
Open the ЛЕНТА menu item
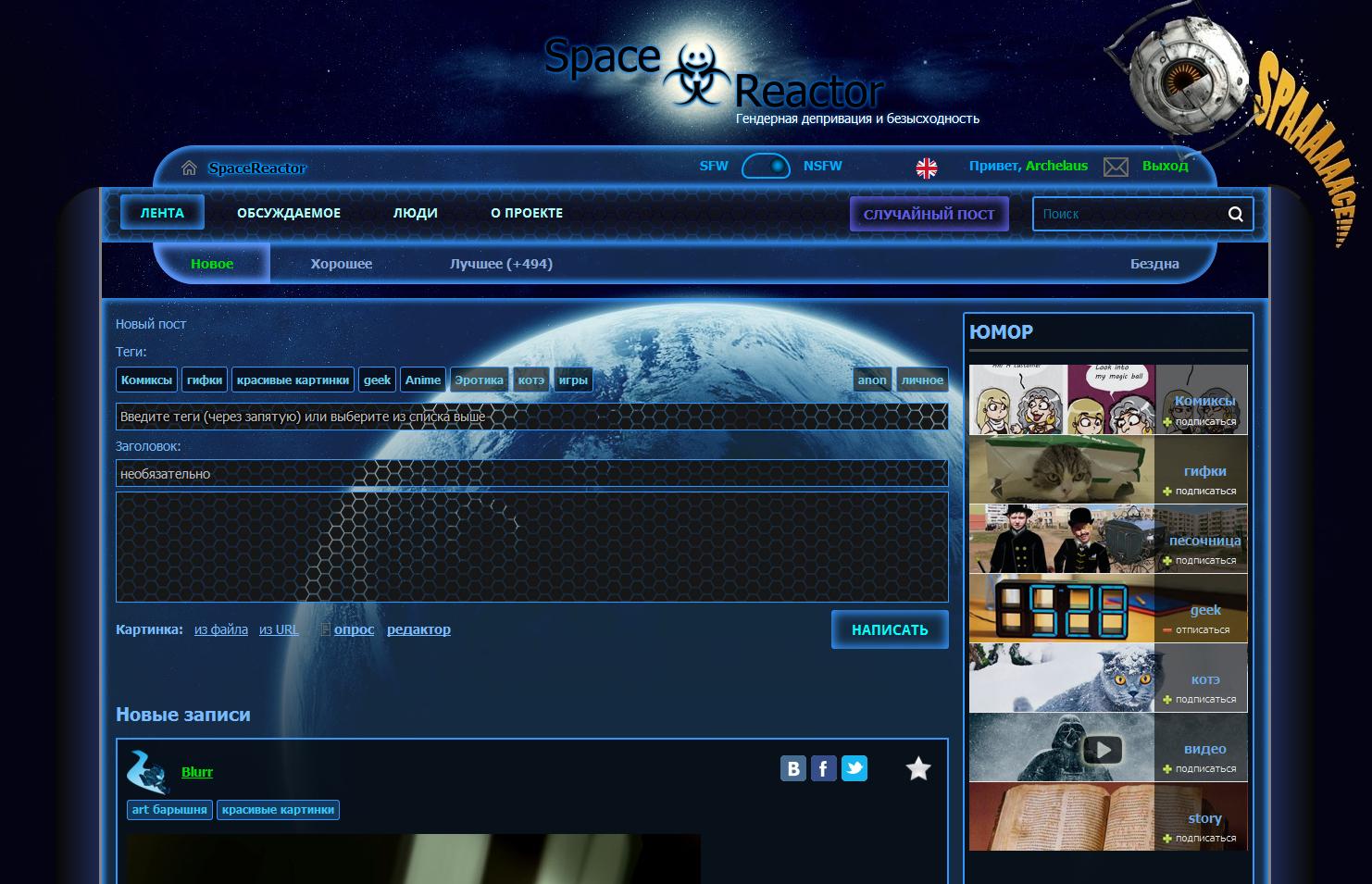point(162,213)
